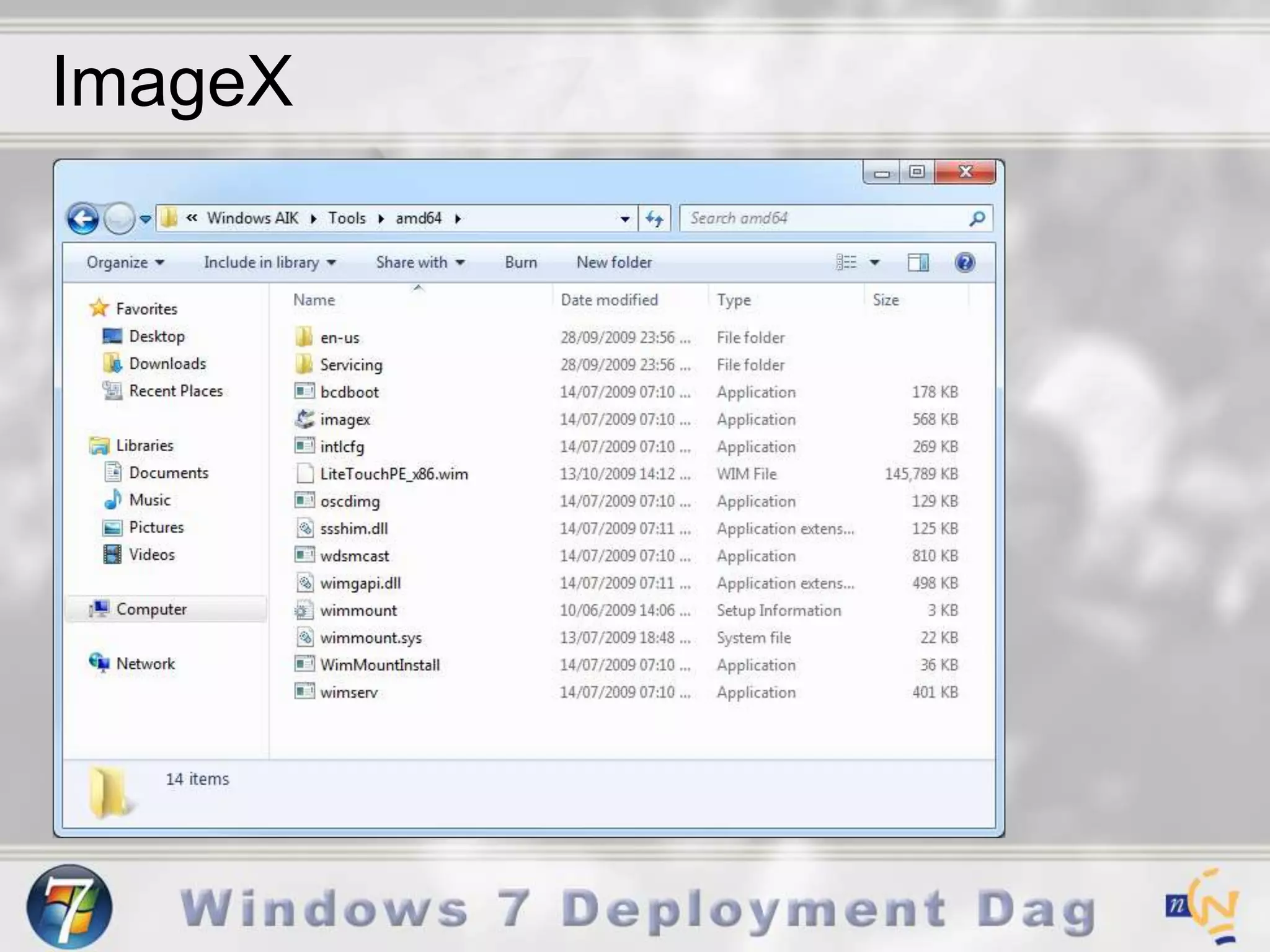Select the Servicing folder icon

(304, 364)
